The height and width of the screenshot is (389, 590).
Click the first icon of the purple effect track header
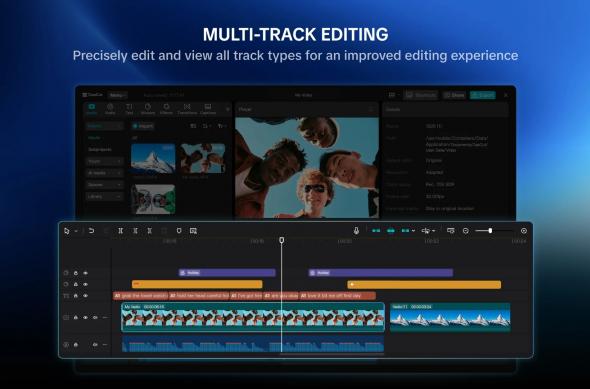[x=66, y=273]
